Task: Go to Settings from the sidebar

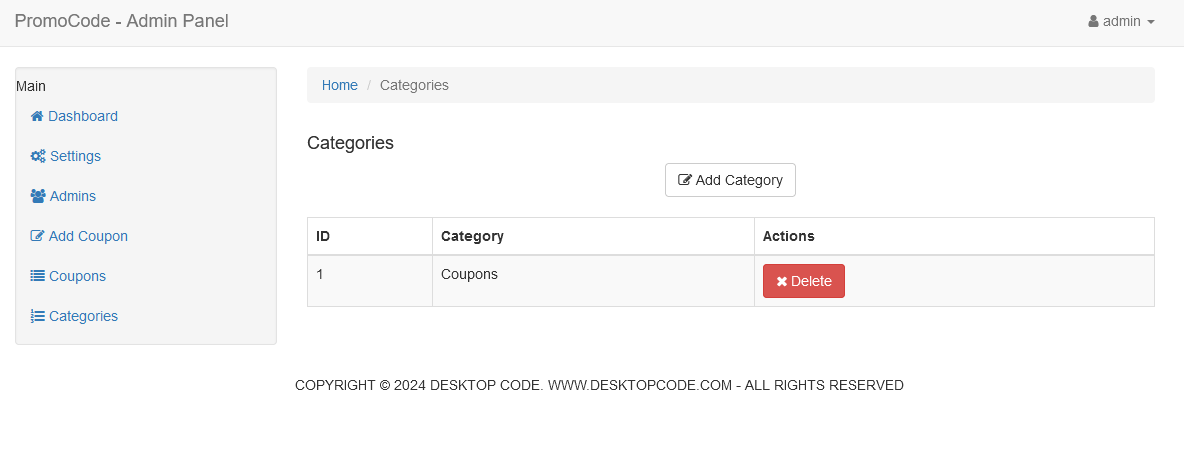Action: click(75, 156)
